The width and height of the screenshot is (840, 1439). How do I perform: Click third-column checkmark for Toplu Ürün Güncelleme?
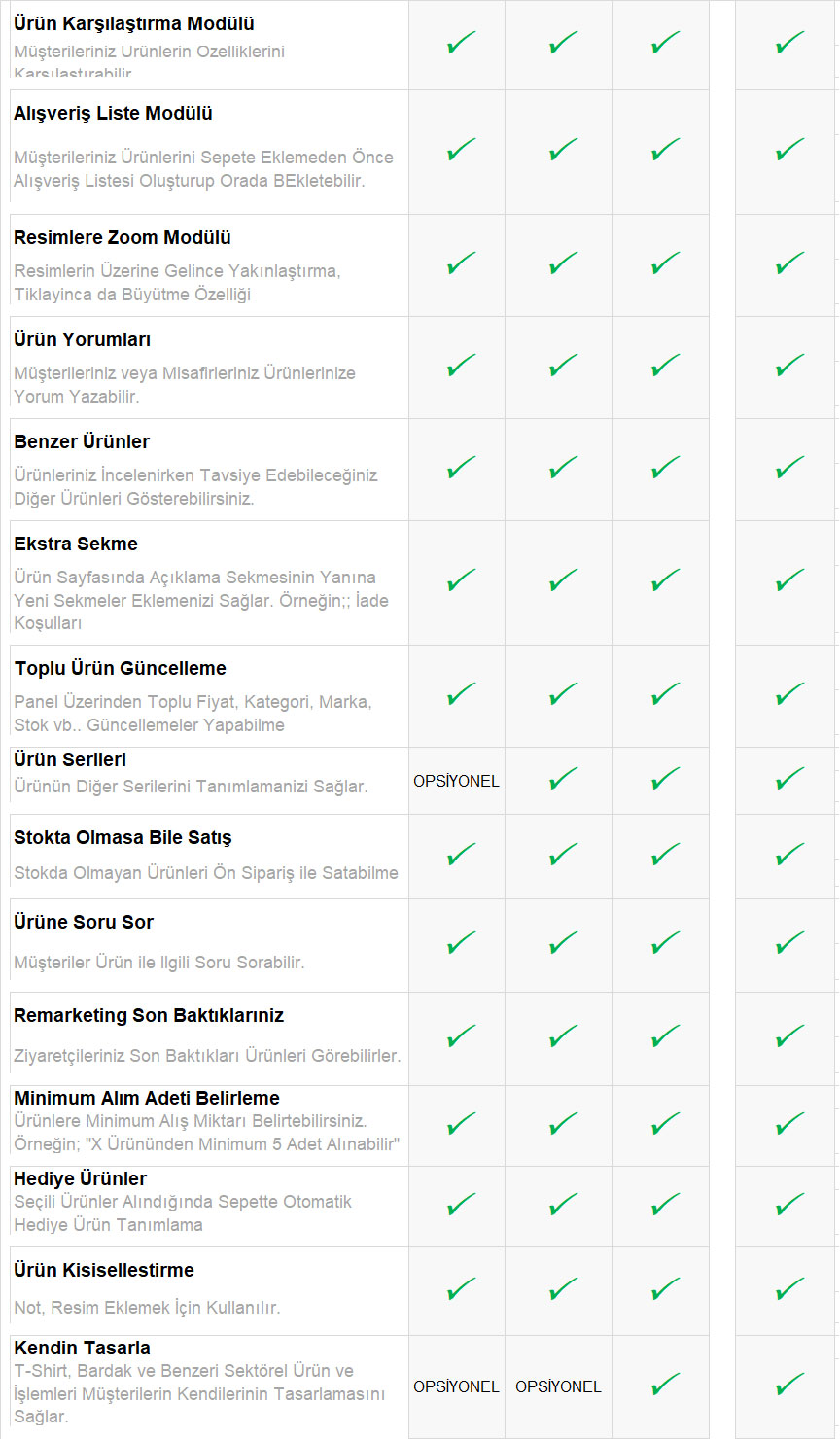(665, 694)
